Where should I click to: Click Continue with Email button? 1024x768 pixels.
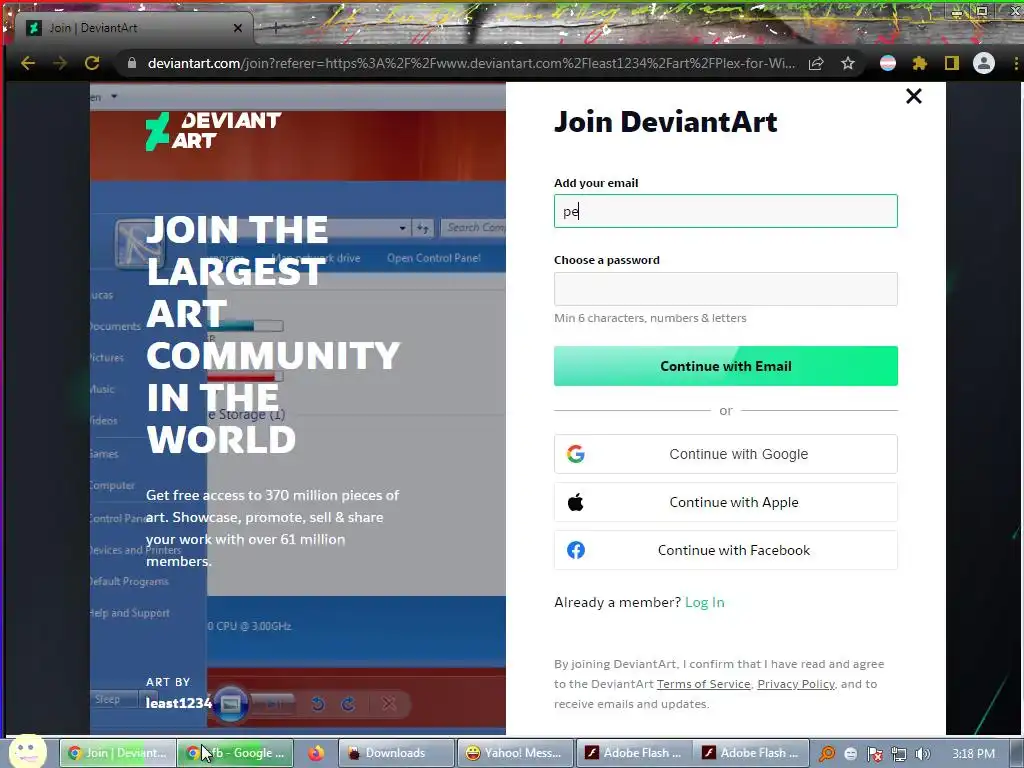click(726, 366)
